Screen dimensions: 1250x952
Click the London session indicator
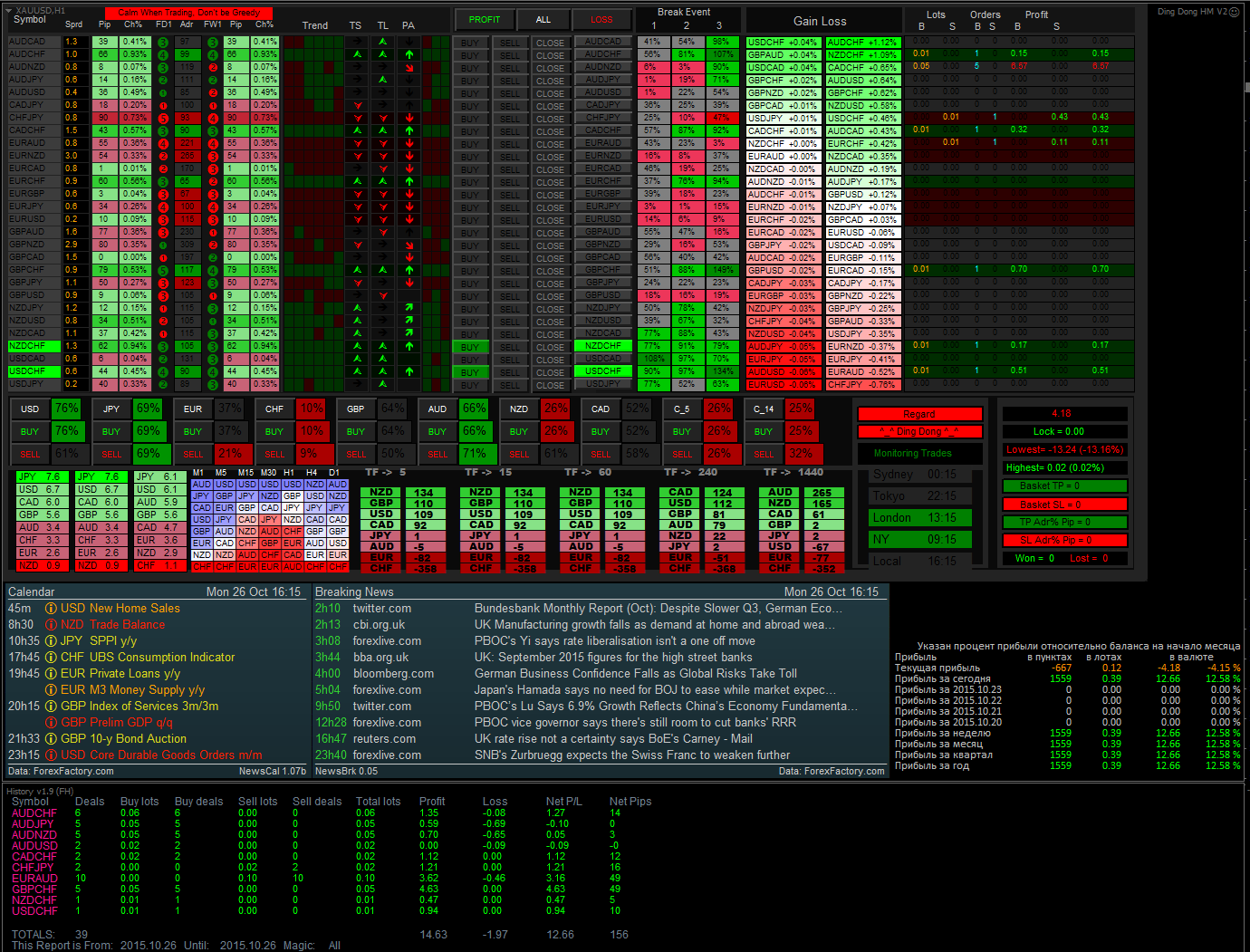coord(919,518)
